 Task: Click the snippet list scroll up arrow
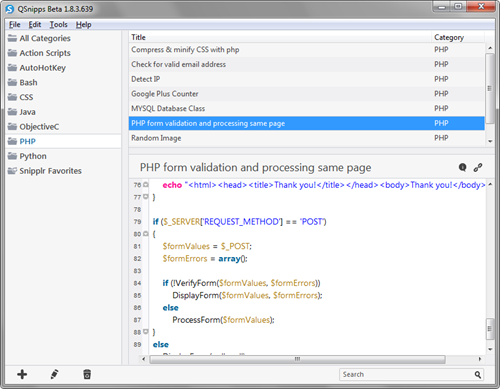[x=490, y=48]
